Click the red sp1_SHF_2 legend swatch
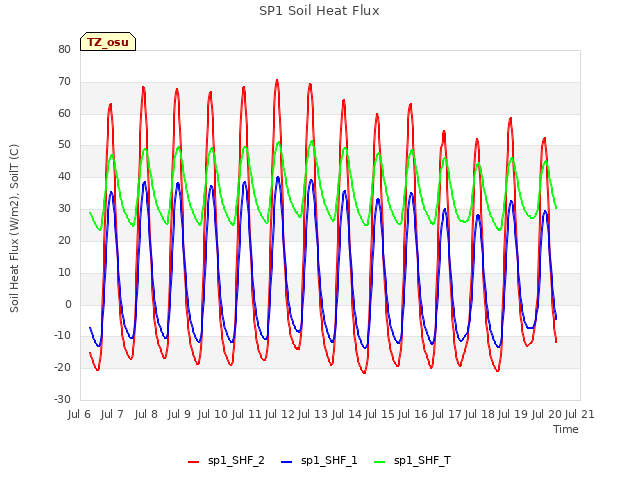This screenshot has height=480, width=640. [x=193, y=462]
